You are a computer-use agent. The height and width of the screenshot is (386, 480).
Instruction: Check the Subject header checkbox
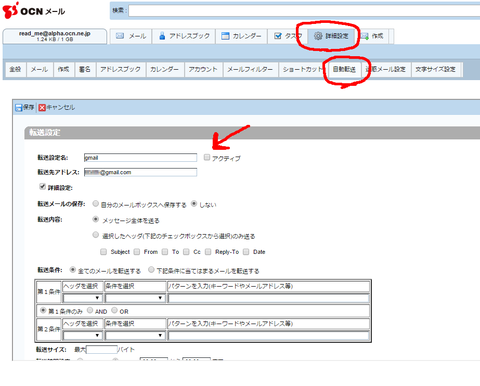pos(104,252)
